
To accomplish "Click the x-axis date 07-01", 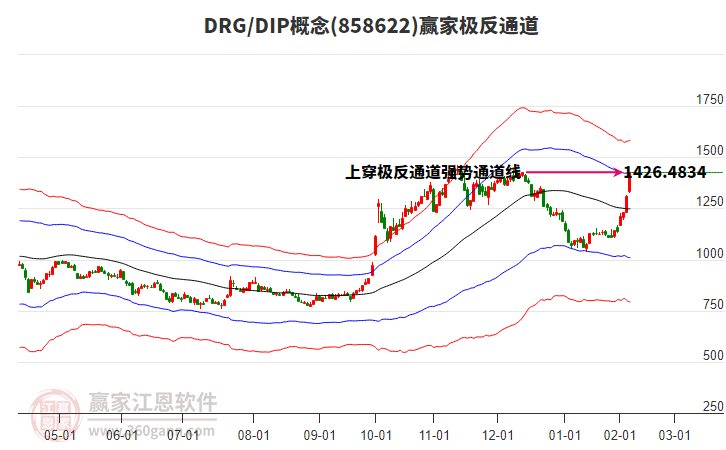I will coord(183,435).
